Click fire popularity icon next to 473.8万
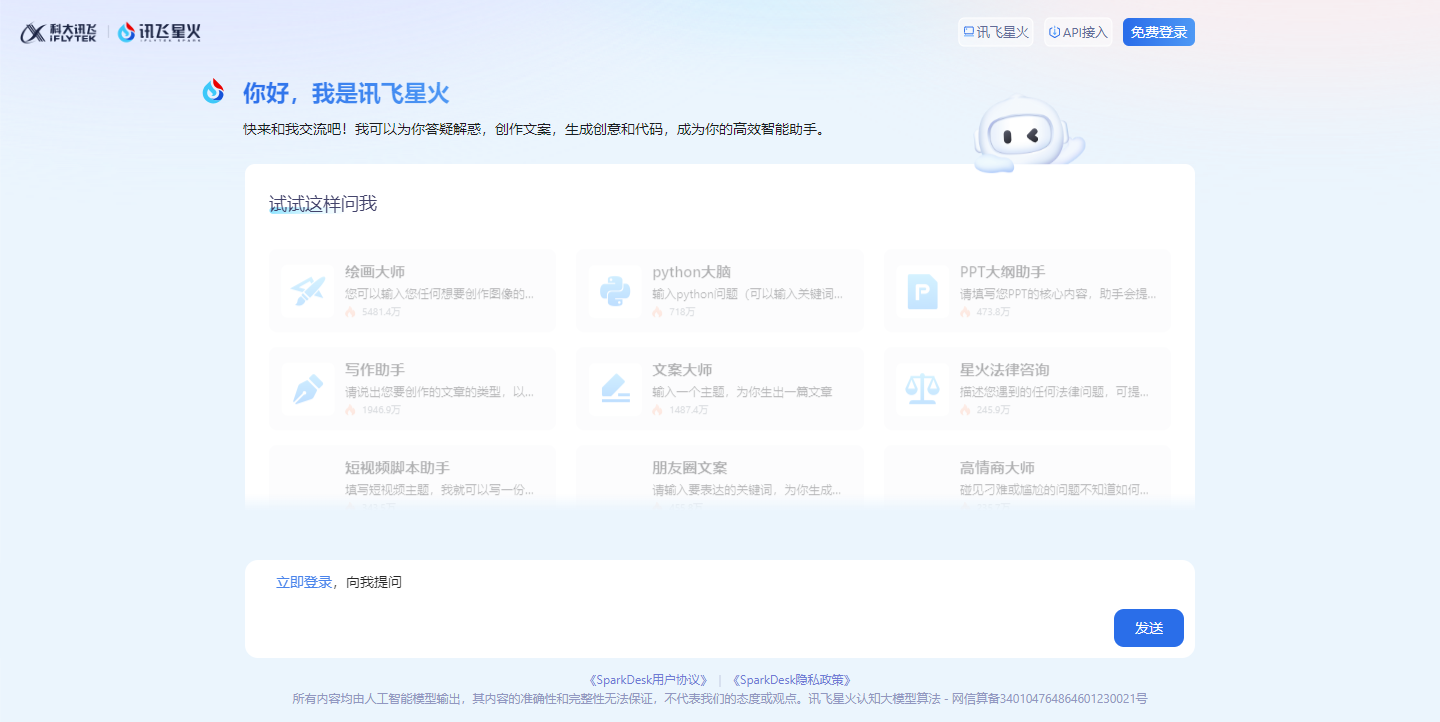The height and width of the screenshot is (722, 1440). click(x=965, y=312)
